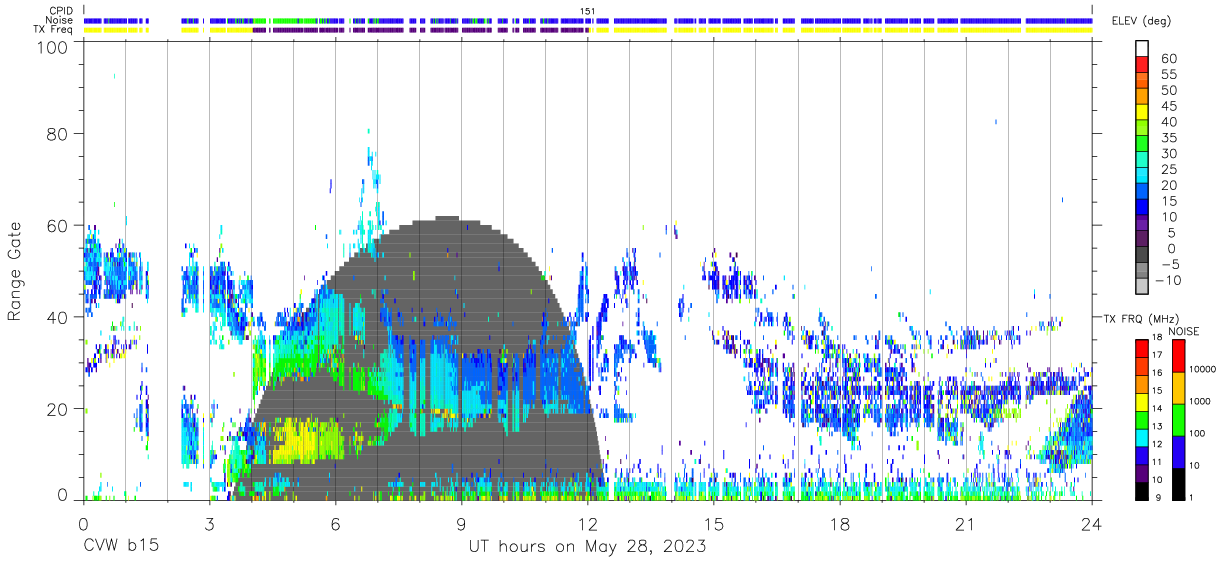Click the x-axis tick label '6'
The height and width of the screenshot is (567, 1228).
(x=336, y=524)
